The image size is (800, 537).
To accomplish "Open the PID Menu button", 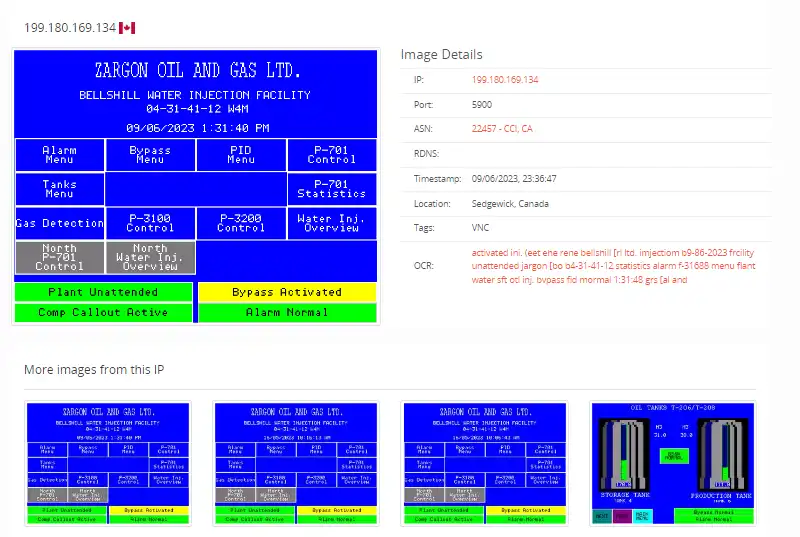I will [241, 155].
